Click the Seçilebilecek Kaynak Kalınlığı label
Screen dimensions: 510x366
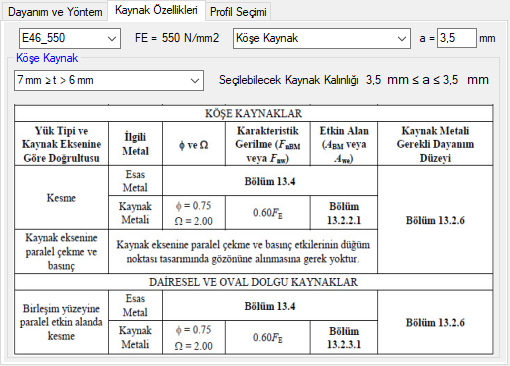click(x=288, y=80)
